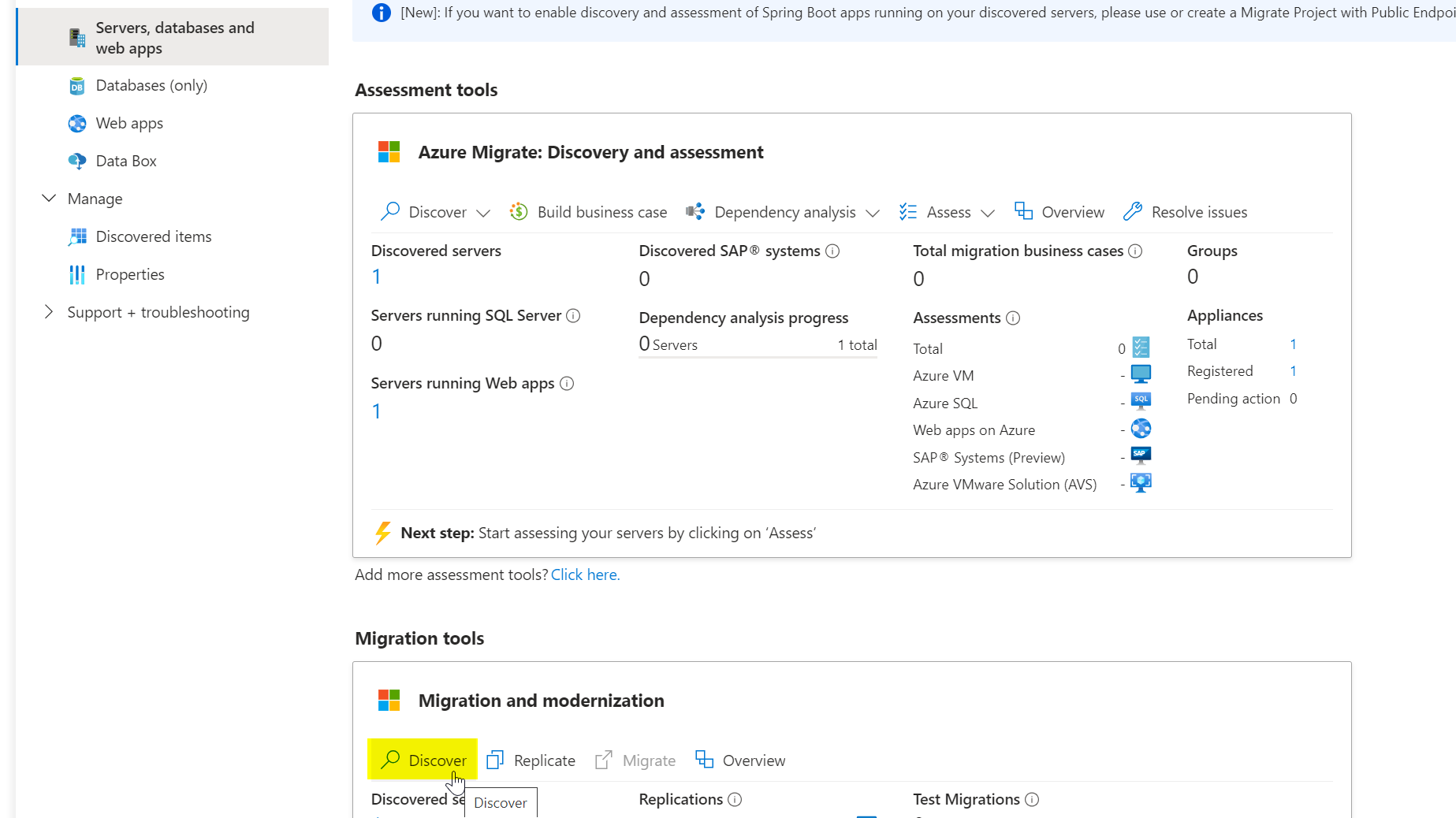This screenshot has width=1456, height=818.
Task: Open Dependency analysis dropdown
Action: point(783,212)
